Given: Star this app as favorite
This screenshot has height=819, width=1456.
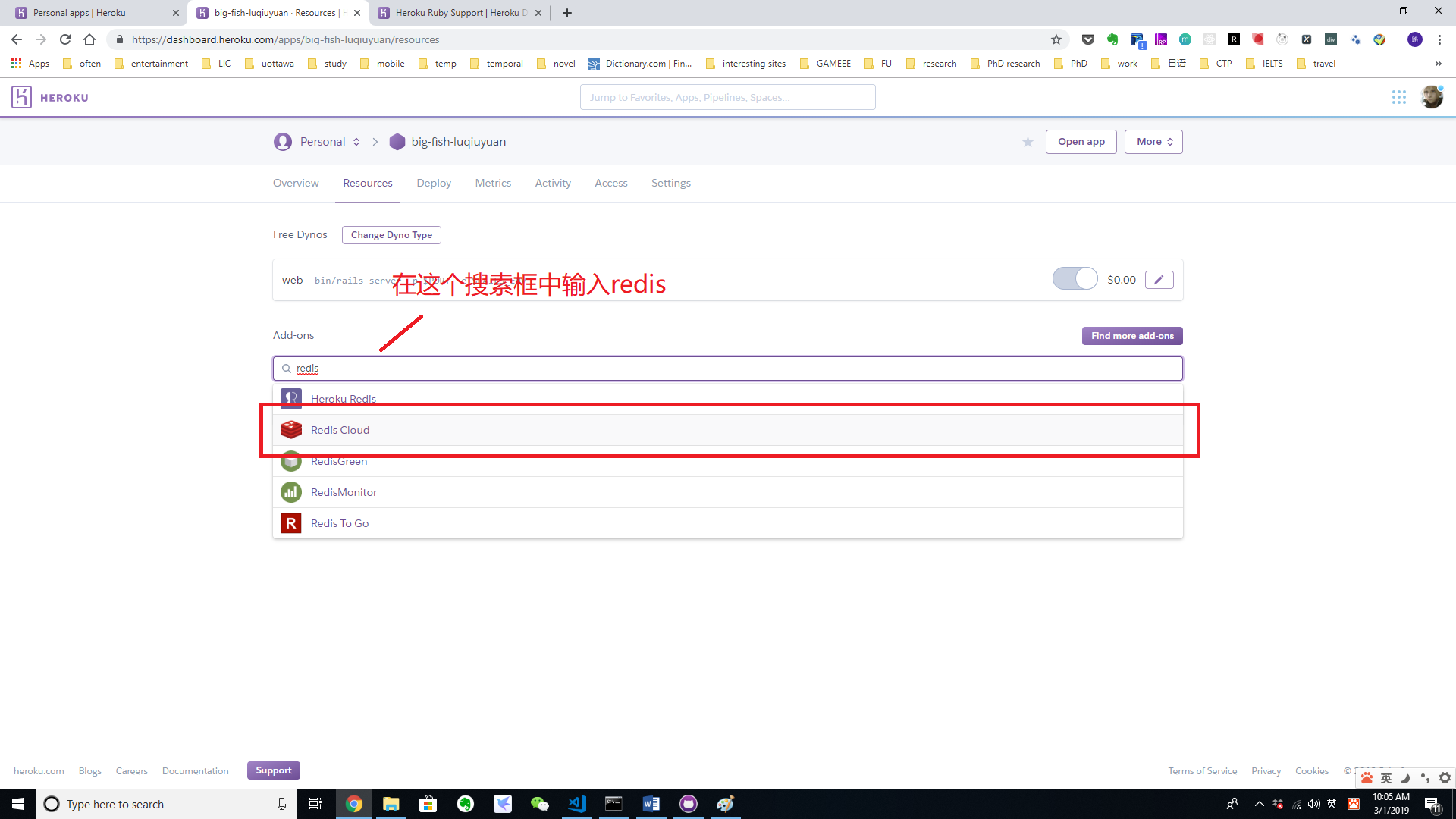Looking at the screenshot, I should click(1028, 143).
